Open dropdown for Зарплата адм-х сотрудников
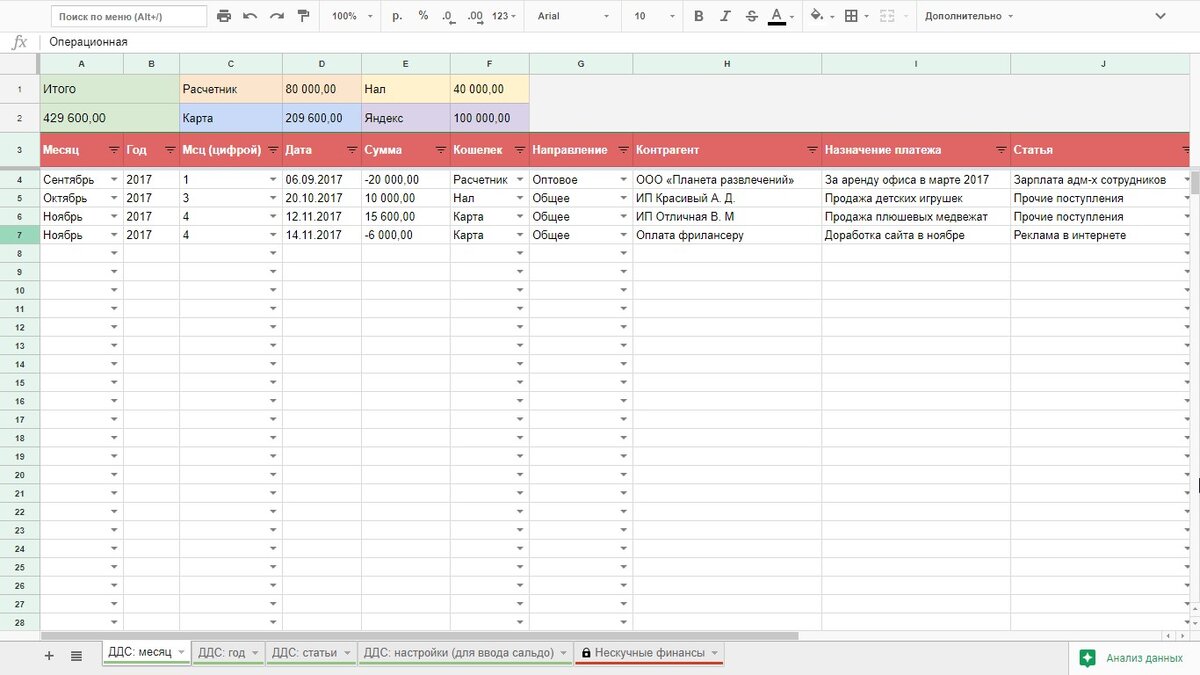The width and height of the screenshot is (1200, 675). pos(1186,180)
